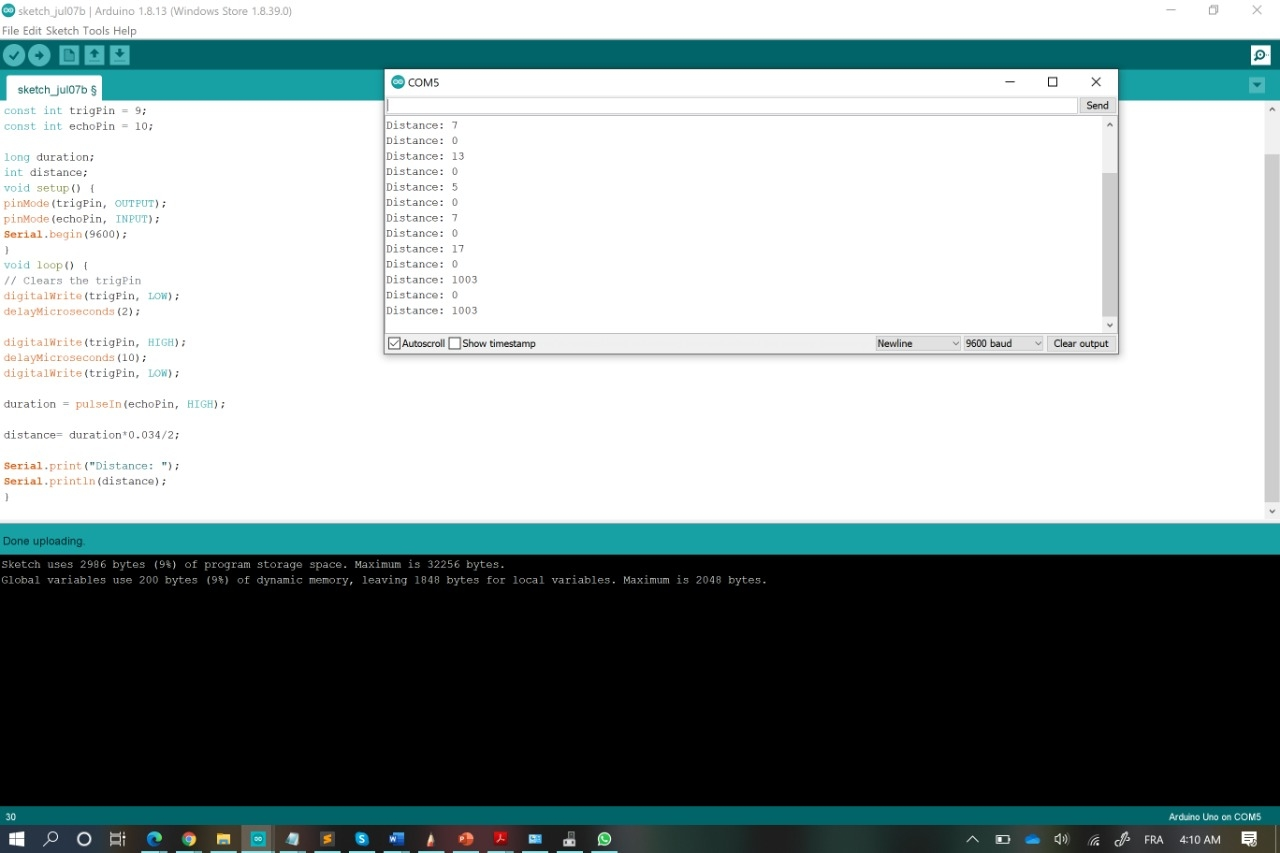
Task: Click 'Done uploading.' status message
Action: click(44, 541)
